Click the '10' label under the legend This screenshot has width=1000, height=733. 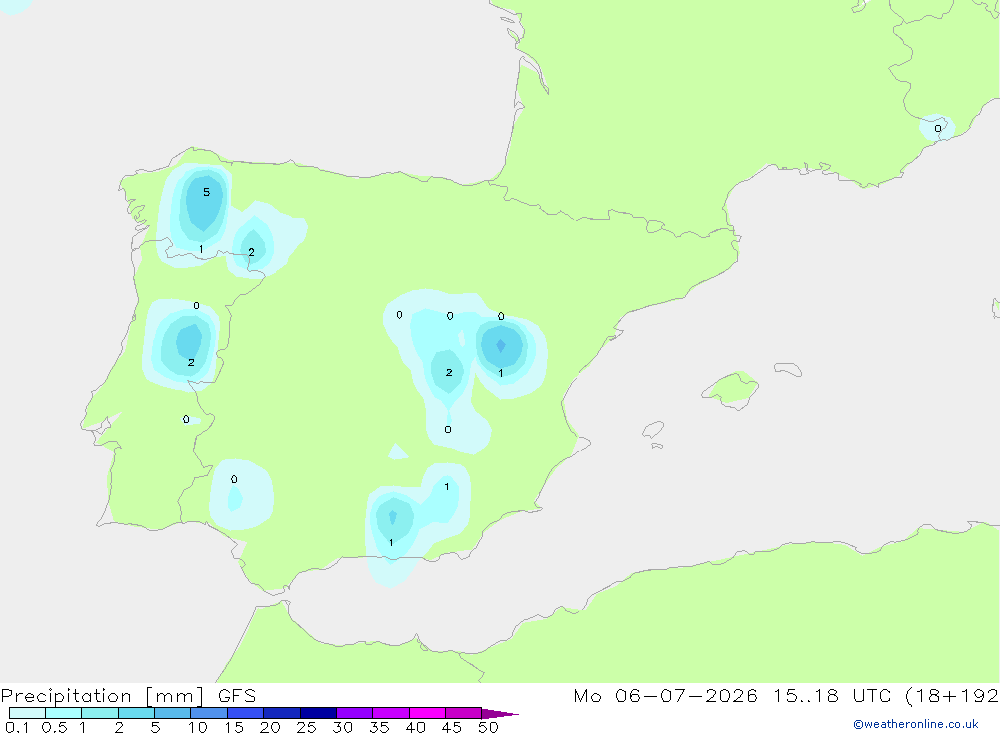(198, 727)
